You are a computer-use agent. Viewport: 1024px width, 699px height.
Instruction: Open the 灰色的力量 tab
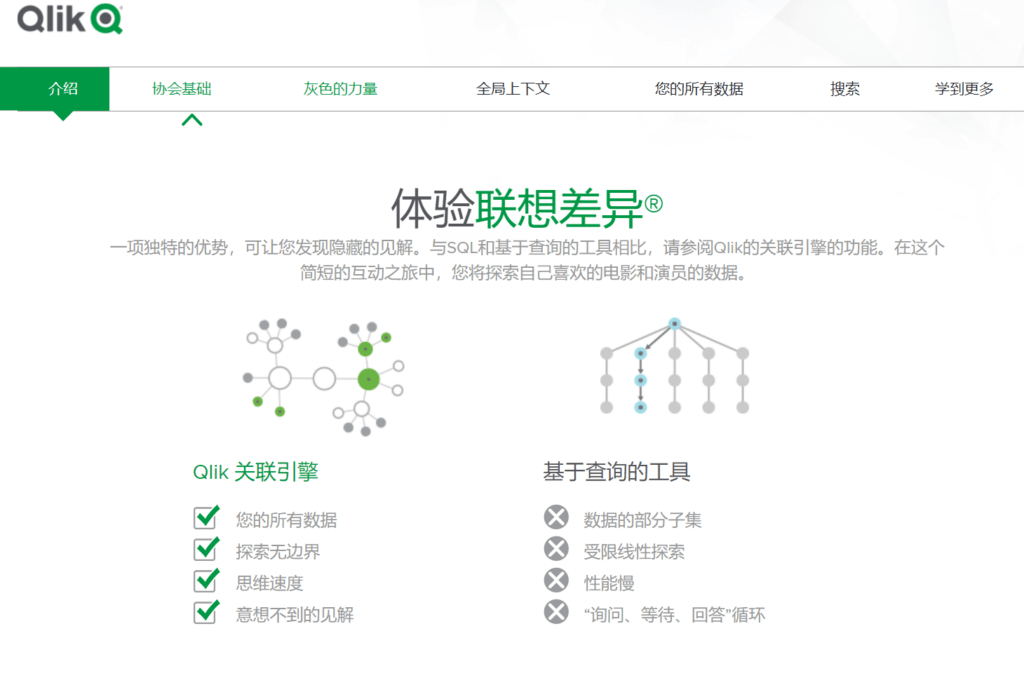340,89
